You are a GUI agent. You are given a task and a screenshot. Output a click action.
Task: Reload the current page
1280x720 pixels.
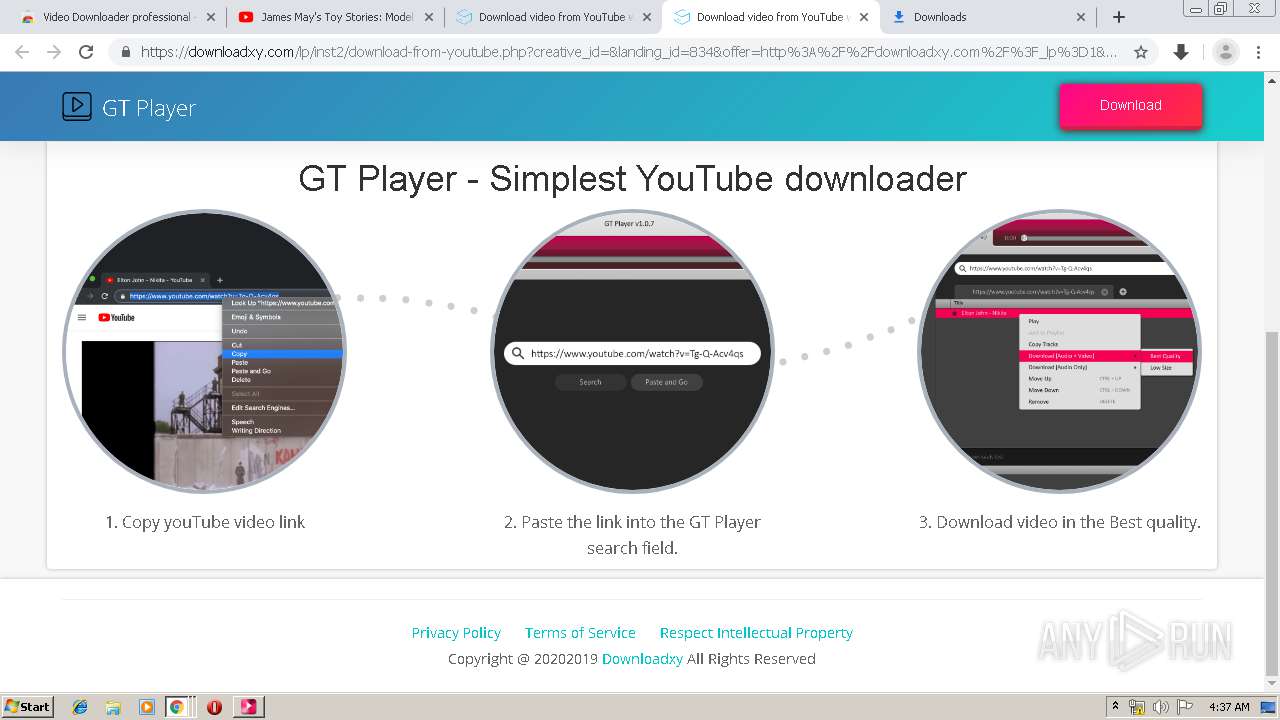coord(86,52)
